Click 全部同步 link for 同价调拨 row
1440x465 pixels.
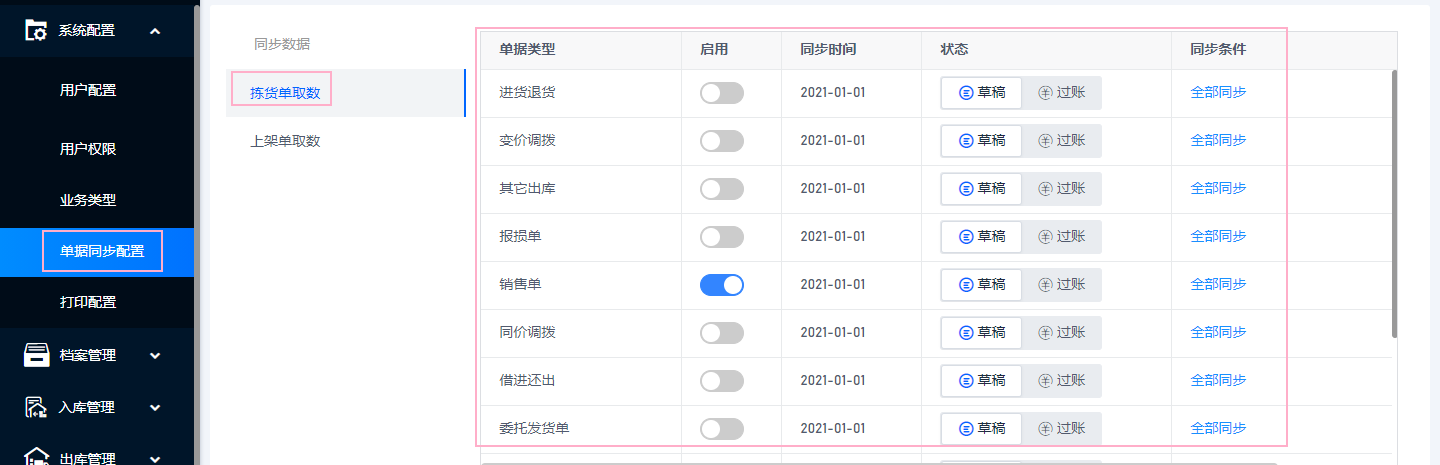click(1218, 332)
